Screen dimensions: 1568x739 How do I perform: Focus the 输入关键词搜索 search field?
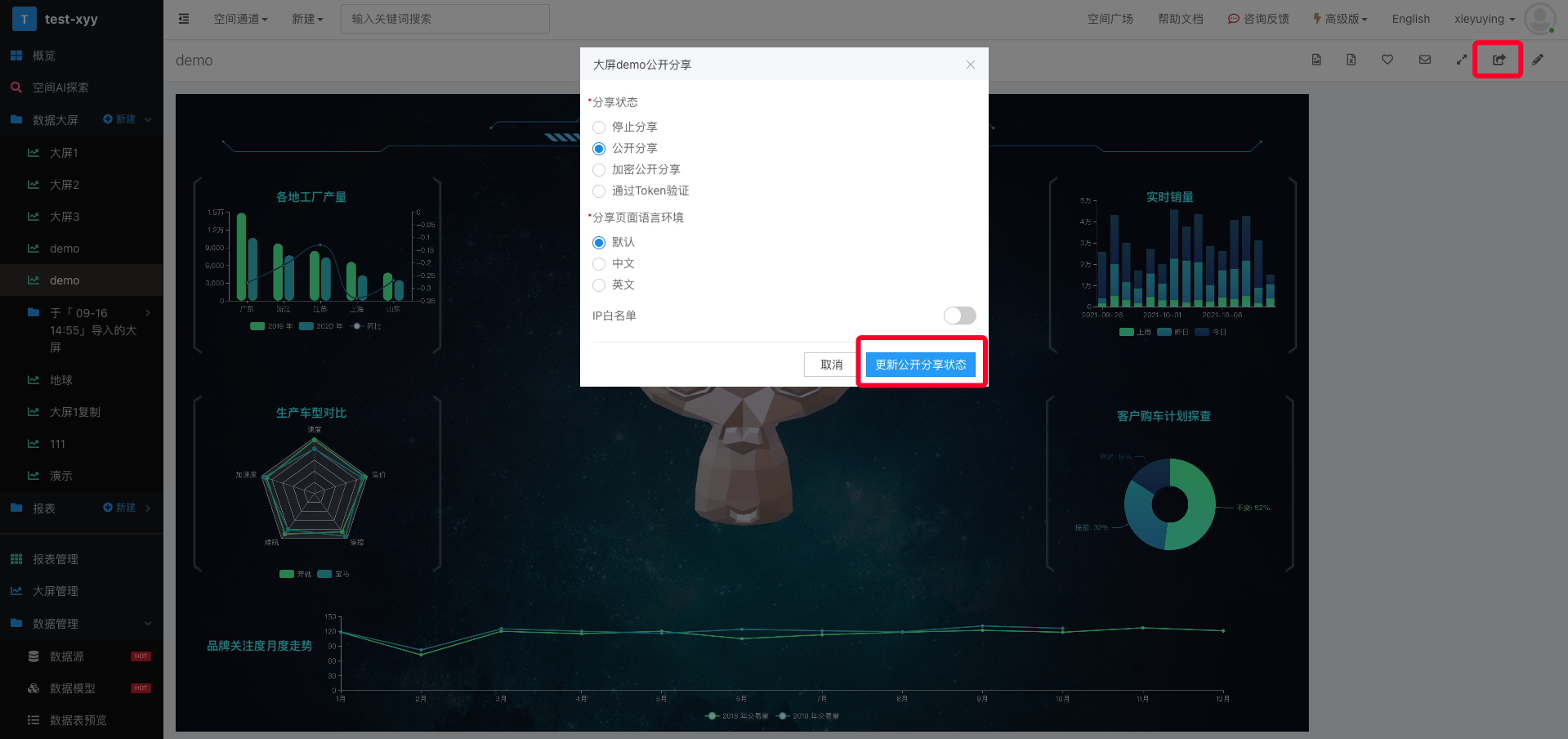(445, 19)
